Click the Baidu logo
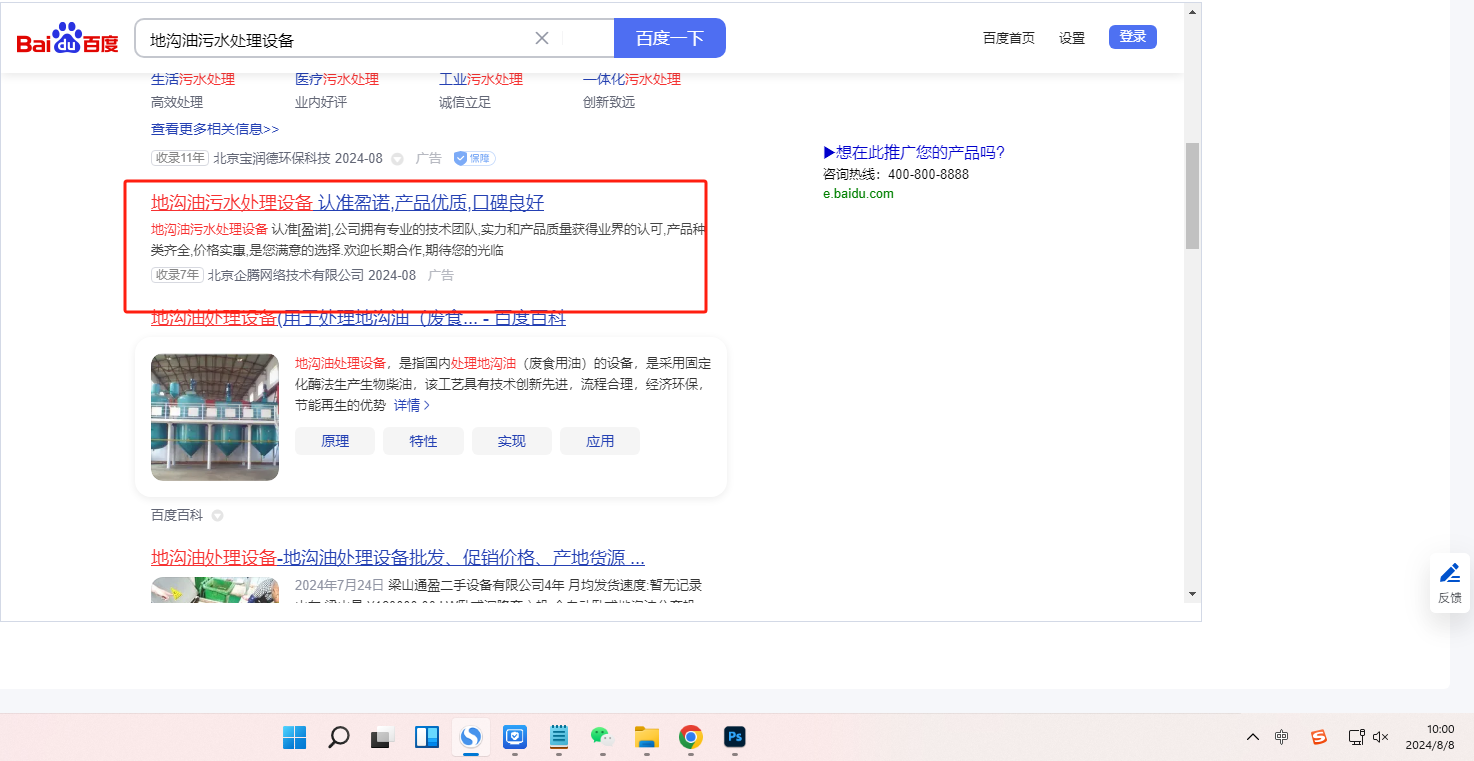 pos(67,39)
